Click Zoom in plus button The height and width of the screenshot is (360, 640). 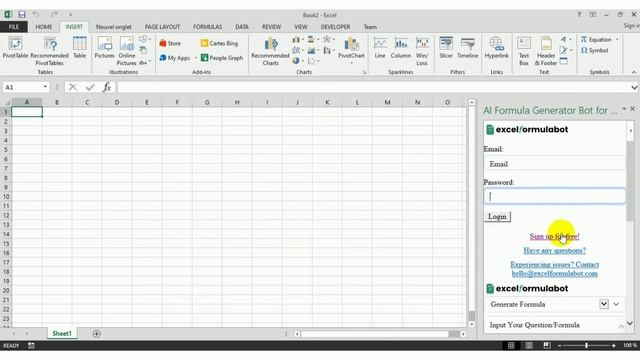(613, 346)
